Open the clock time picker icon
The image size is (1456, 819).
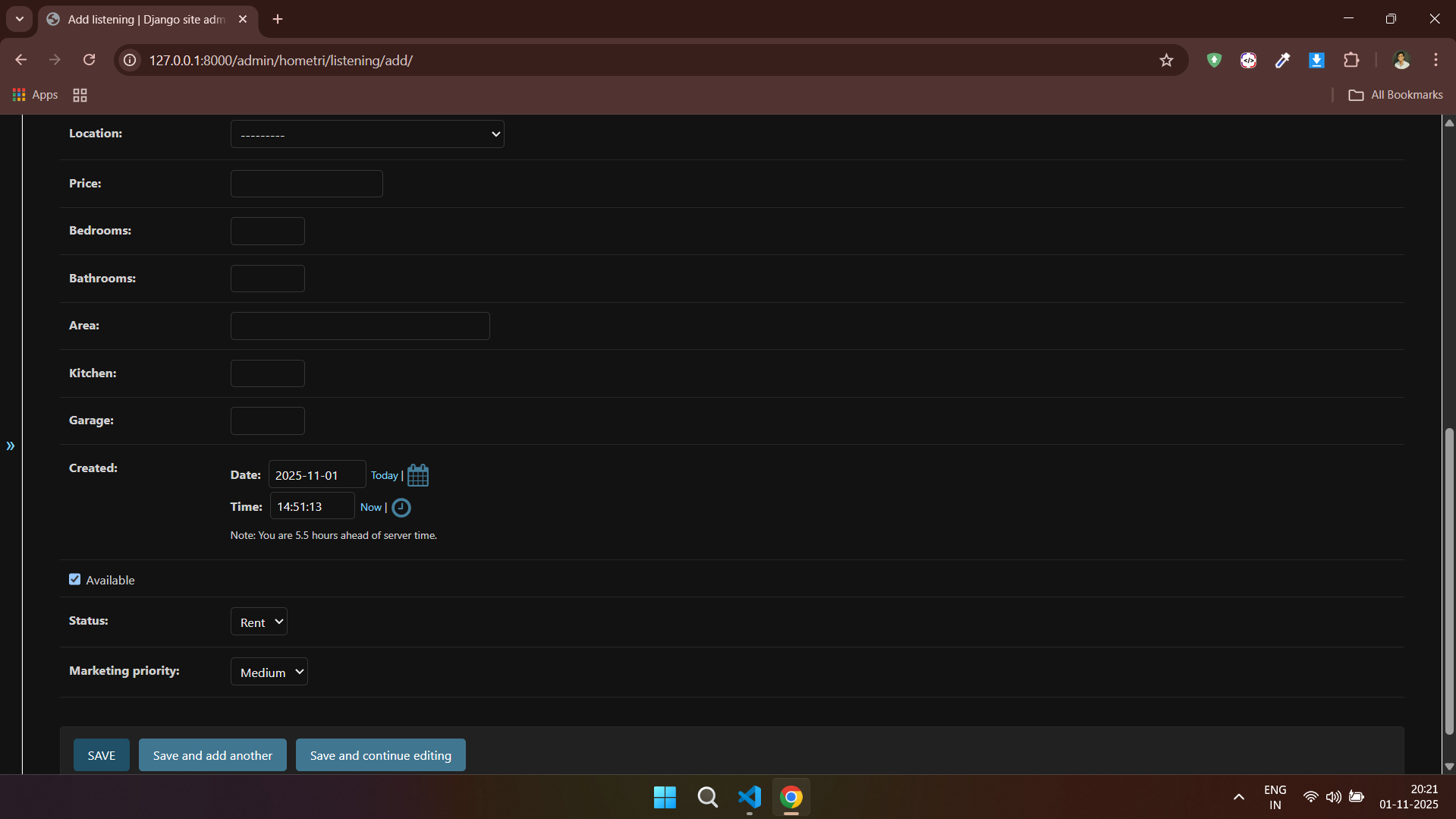pos(401,508)
